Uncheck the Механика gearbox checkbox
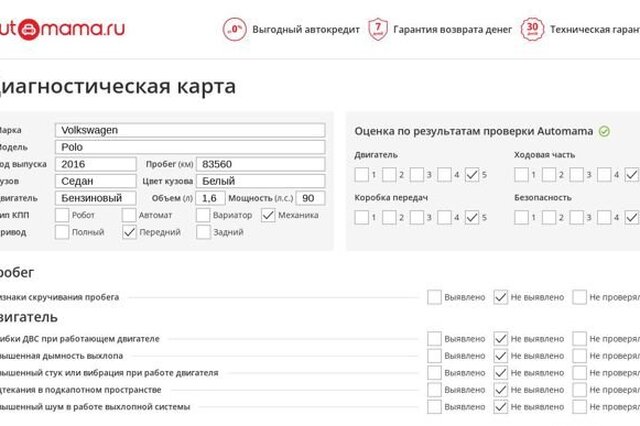This screenshot has height=426, width=640. coord(268,215)
